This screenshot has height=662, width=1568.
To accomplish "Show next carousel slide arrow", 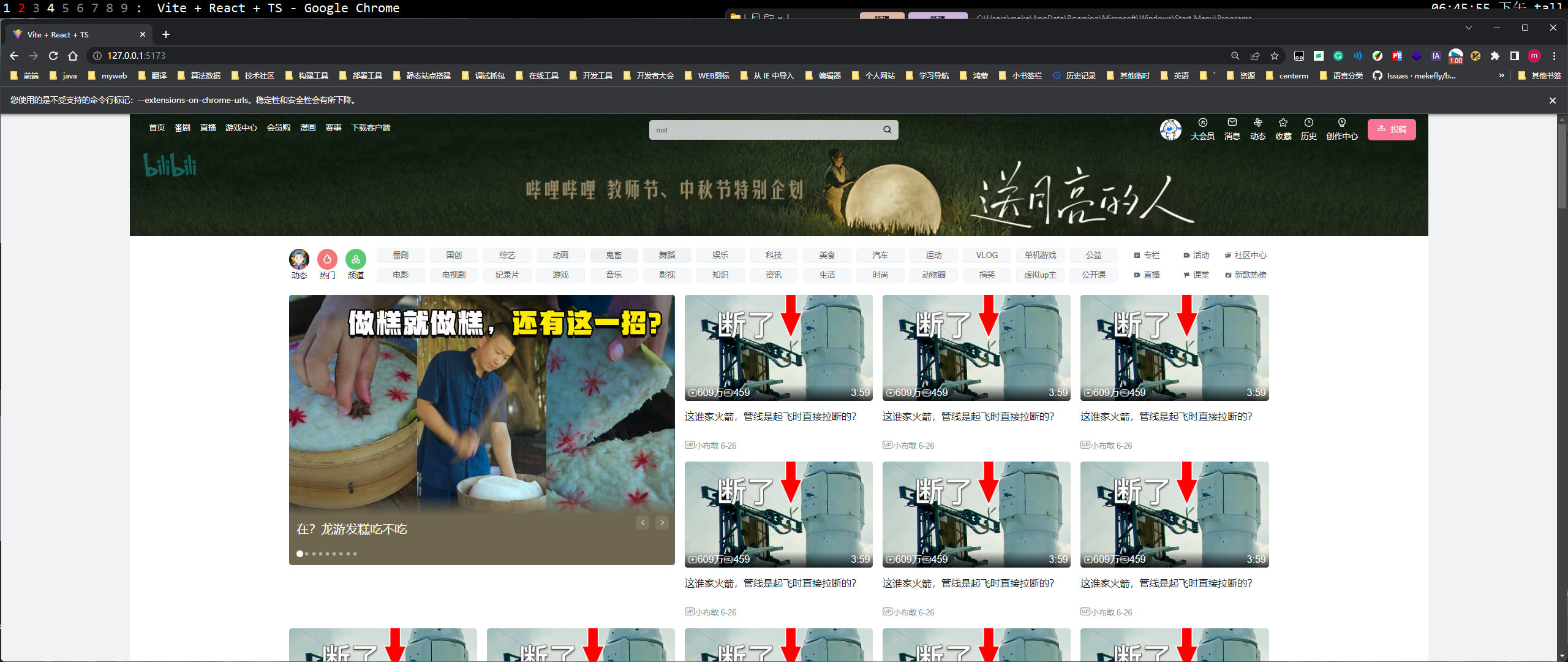I will tap(662, 523).
